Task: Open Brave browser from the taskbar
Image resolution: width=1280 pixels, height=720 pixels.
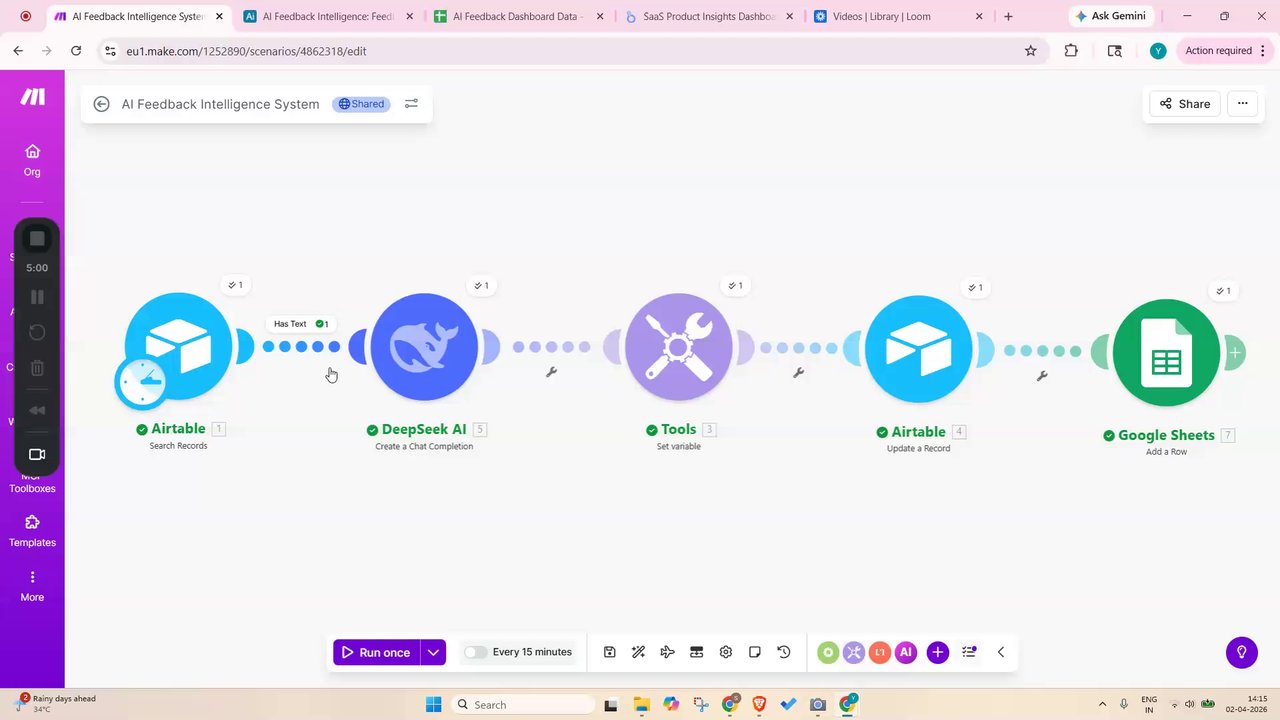Action: pyautogui.click(x=759, y=705)
